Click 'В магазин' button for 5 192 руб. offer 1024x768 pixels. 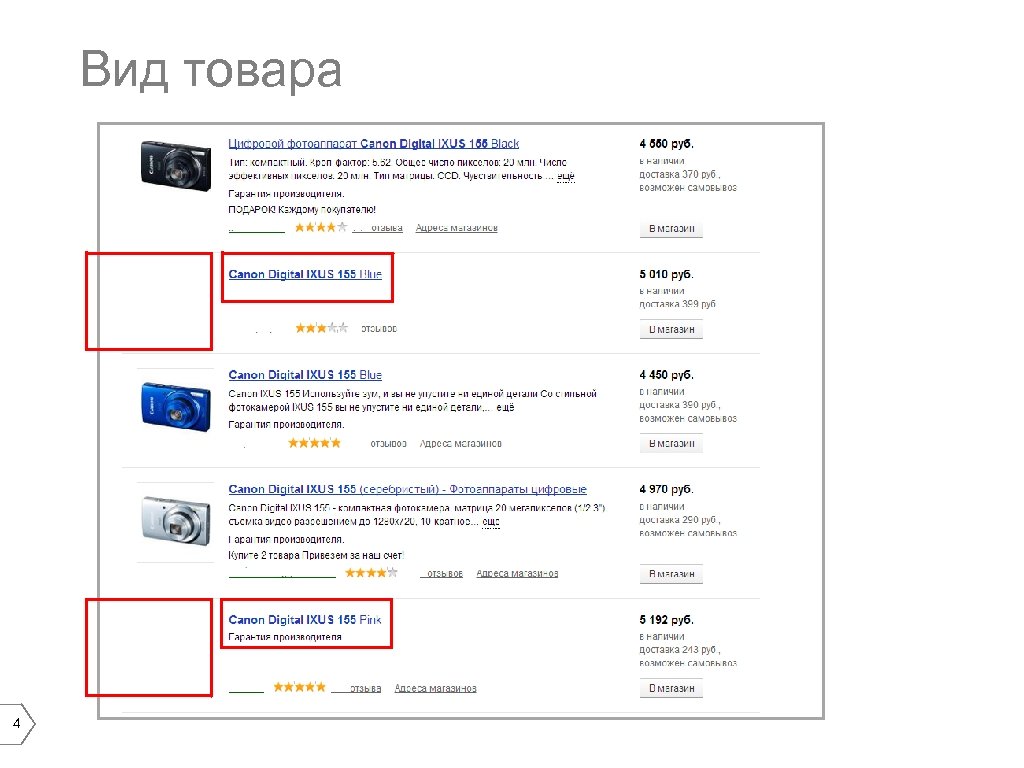coord(671,688)
